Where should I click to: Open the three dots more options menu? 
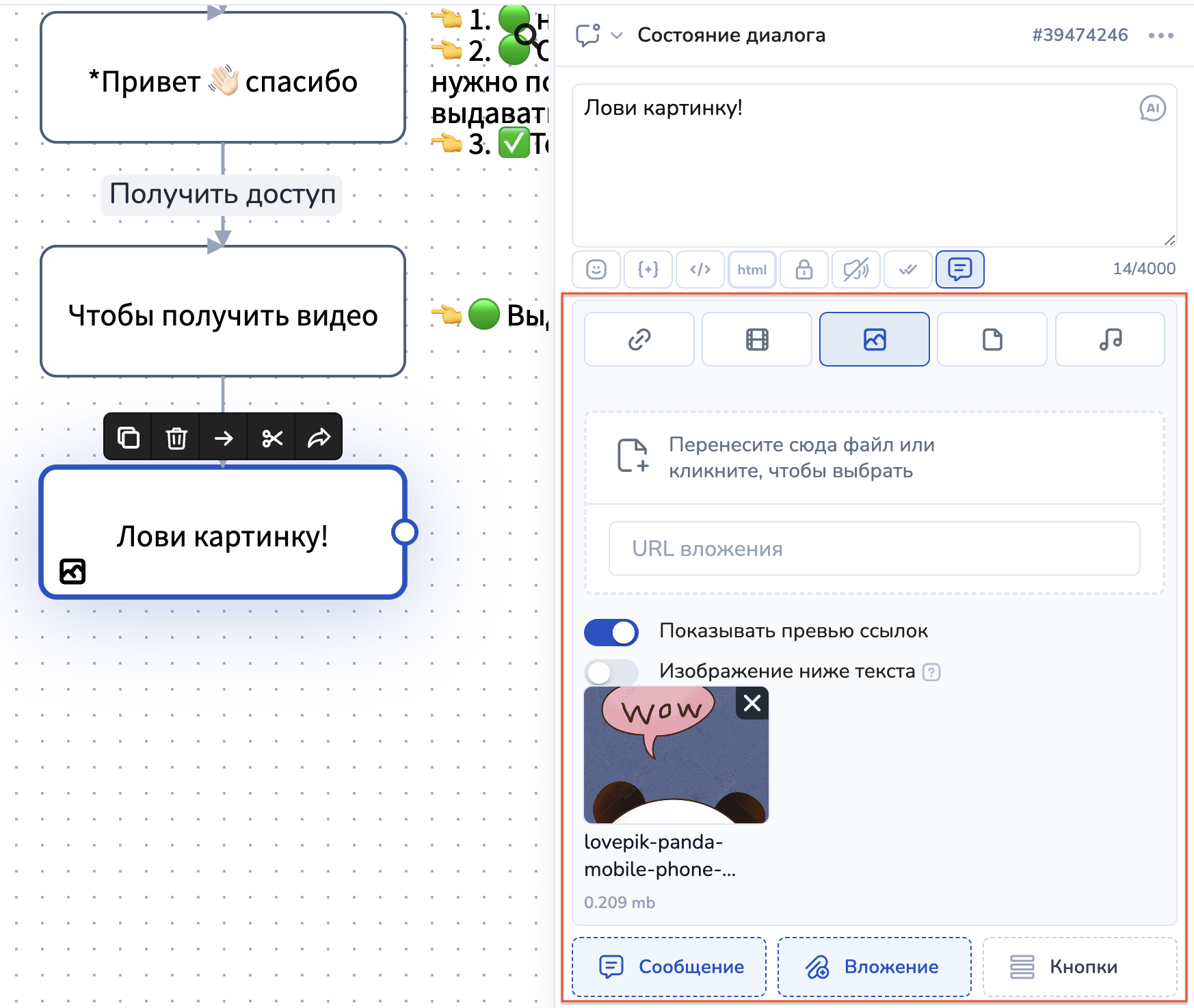1160,36
